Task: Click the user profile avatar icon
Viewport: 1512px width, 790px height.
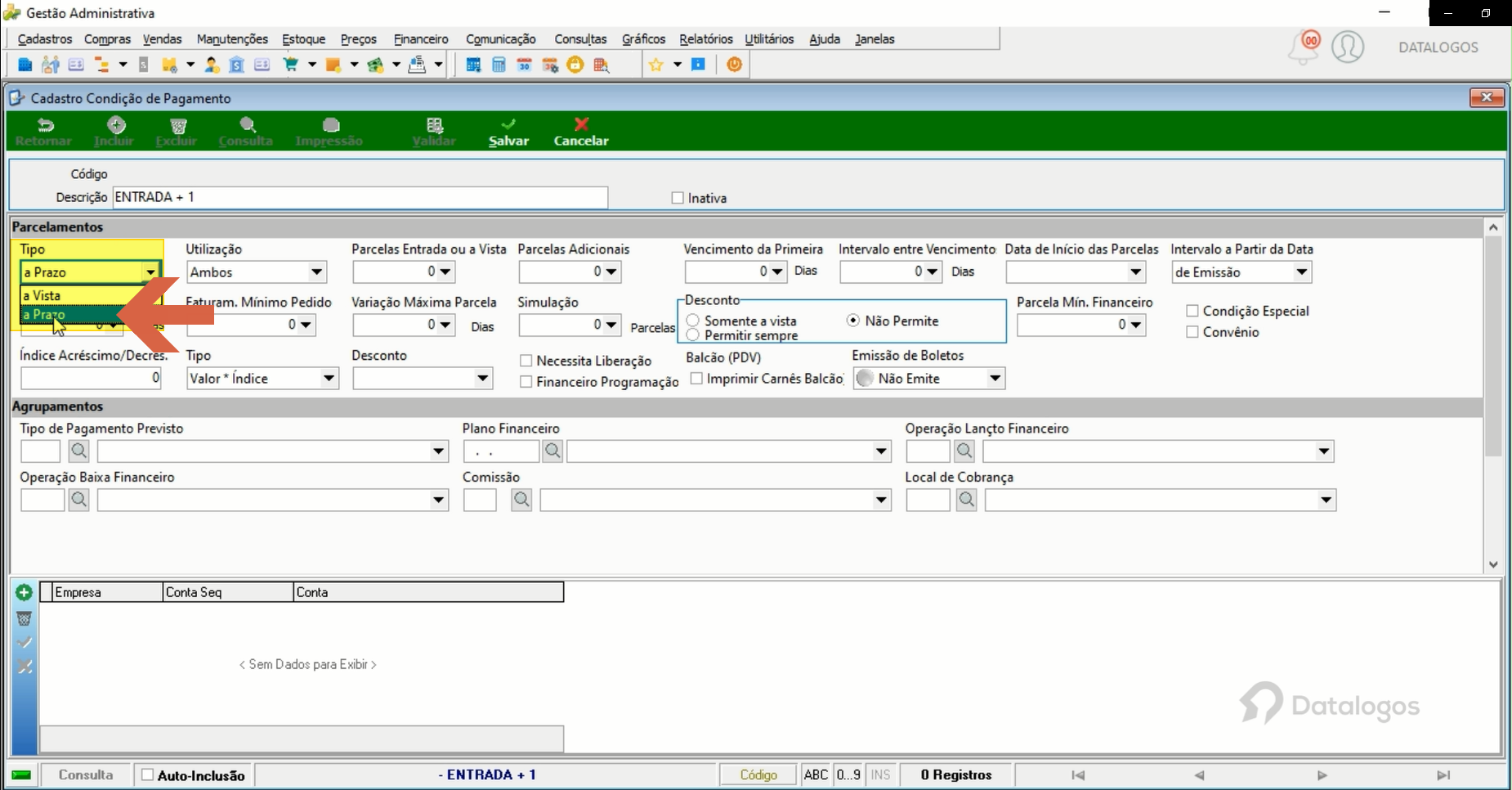Action: pos(1348,47)
